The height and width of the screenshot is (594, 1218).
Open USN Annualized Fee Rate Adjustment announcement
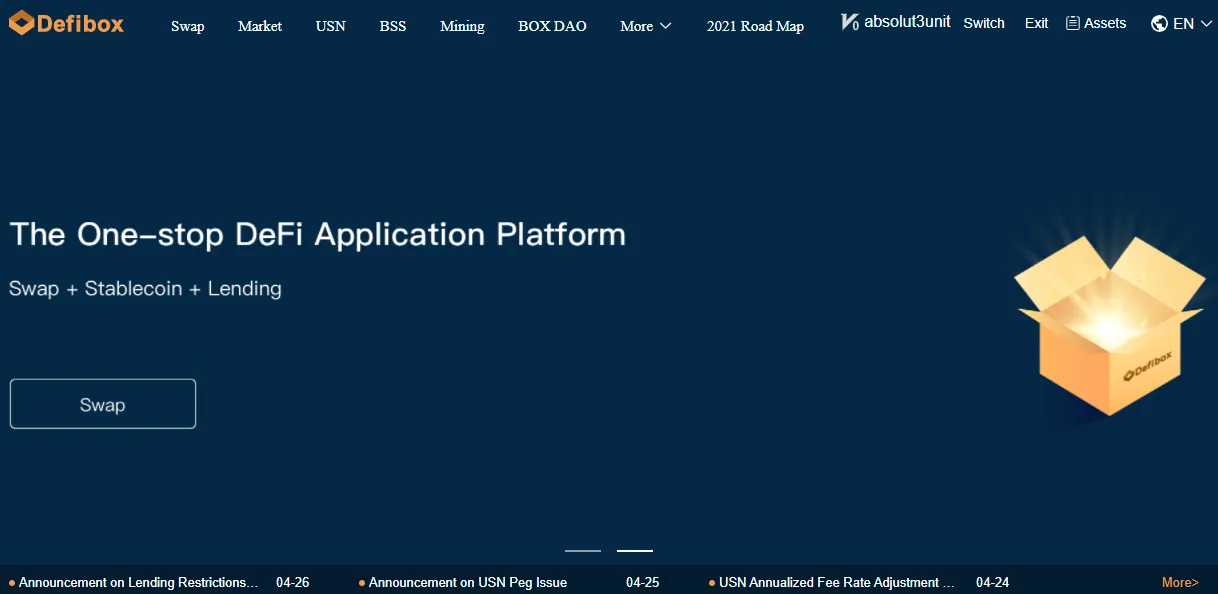tap(836, 582)
